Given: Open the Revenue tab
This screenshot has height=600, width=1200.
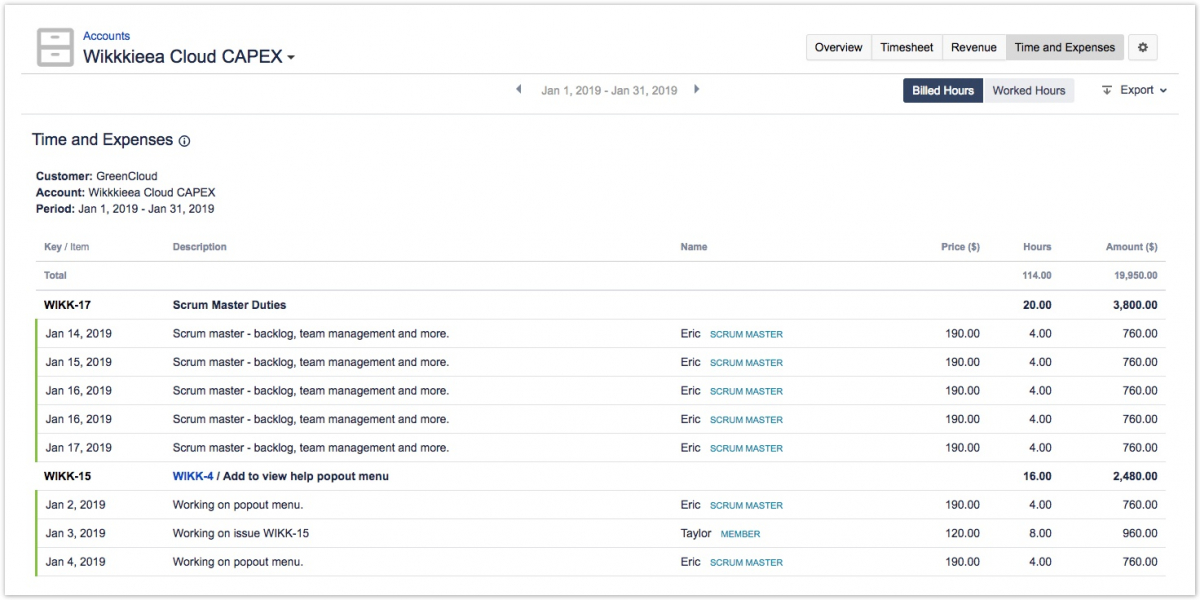Looking at the screenshot, I should (973, 47).
